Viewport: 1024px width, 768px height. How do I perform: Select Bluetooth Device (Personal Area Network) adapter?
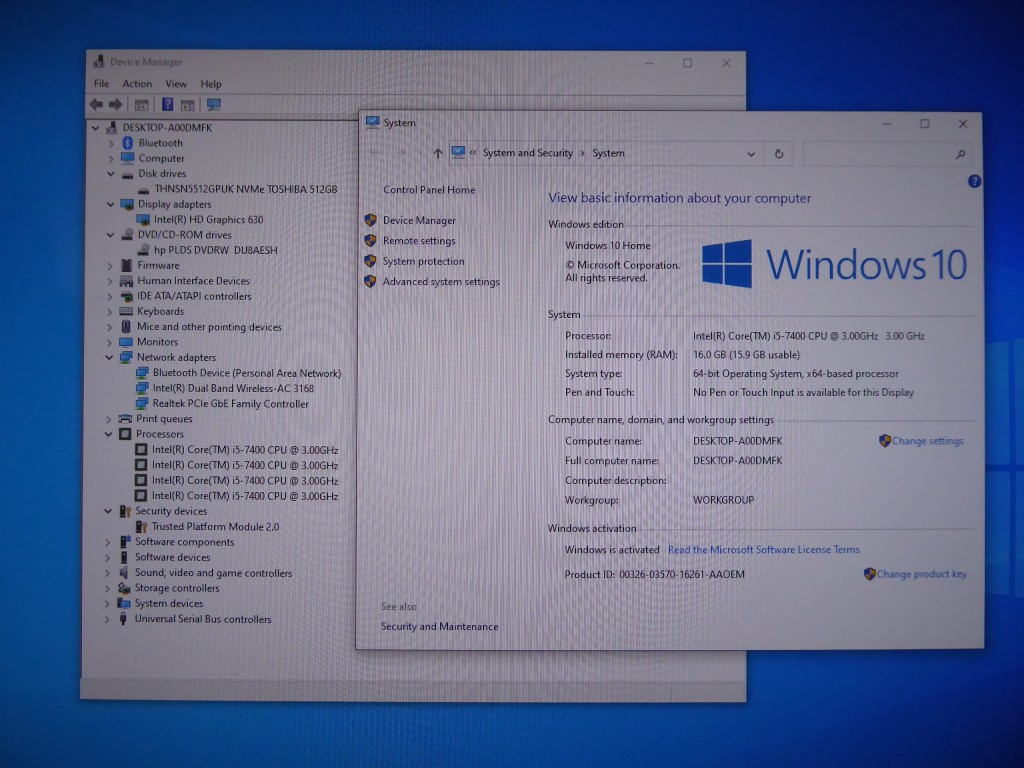coord(247,373)
